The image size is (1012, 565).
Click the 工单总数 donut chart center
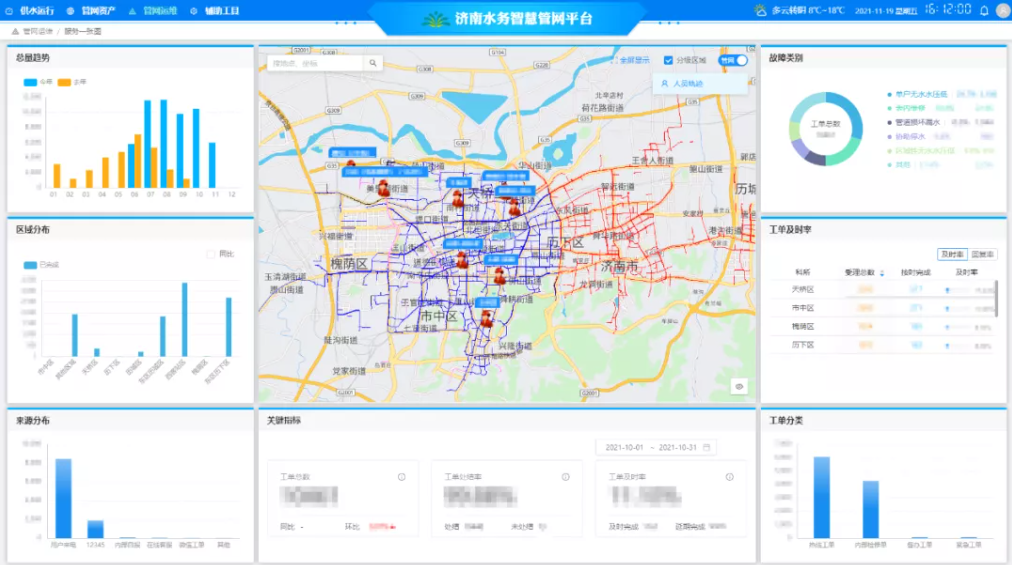825,128
